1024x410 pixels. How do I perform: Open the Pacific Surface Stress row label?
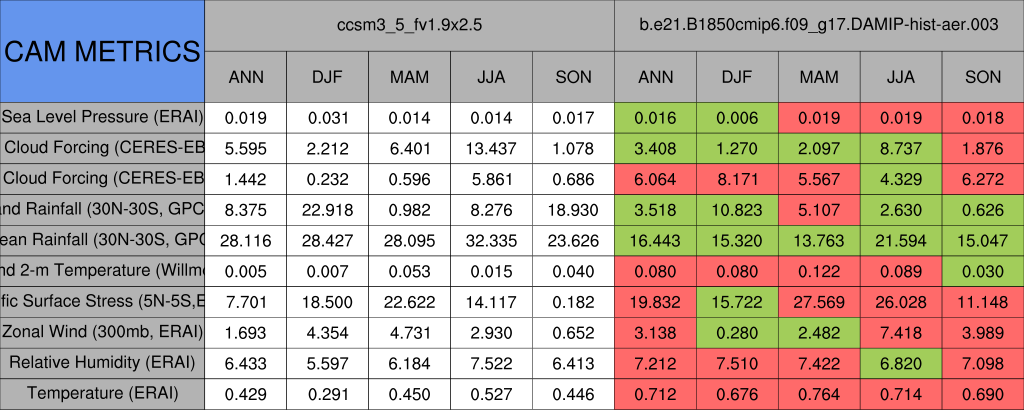pos(102,301)
